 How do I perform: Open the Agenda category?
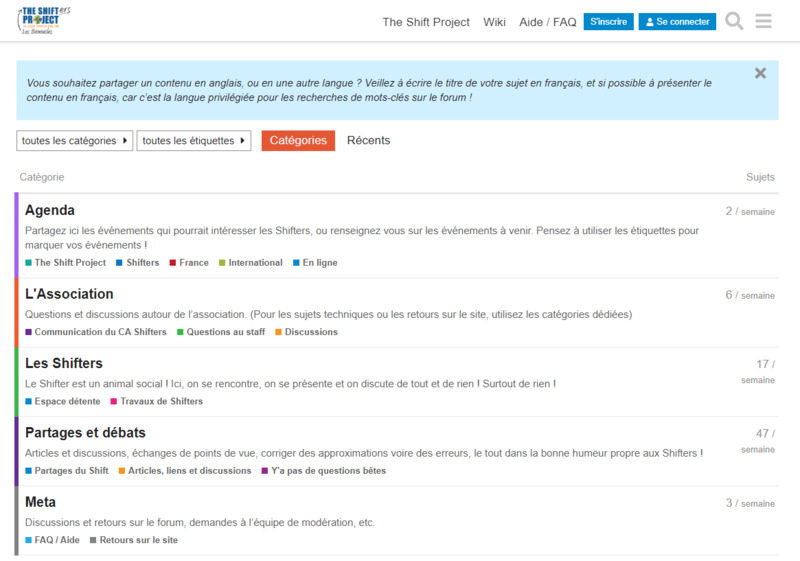50,210
